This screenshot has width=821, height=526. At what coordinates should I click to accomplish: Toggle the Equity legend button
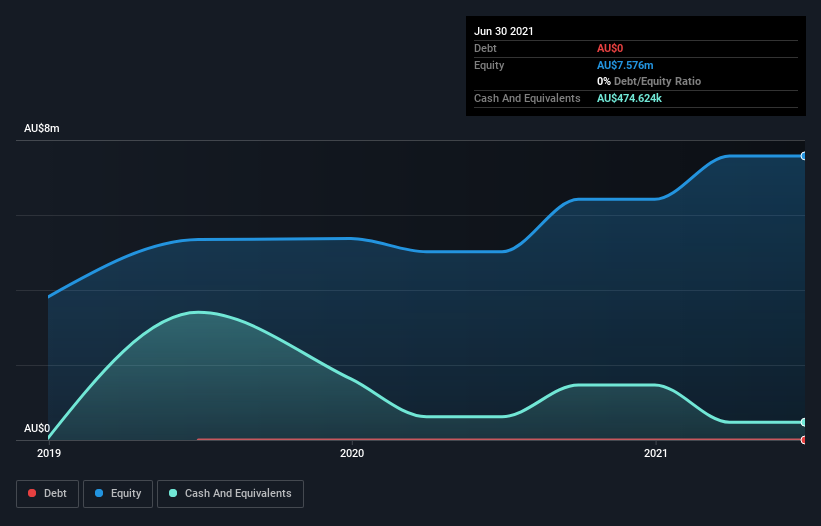point(118,494)
